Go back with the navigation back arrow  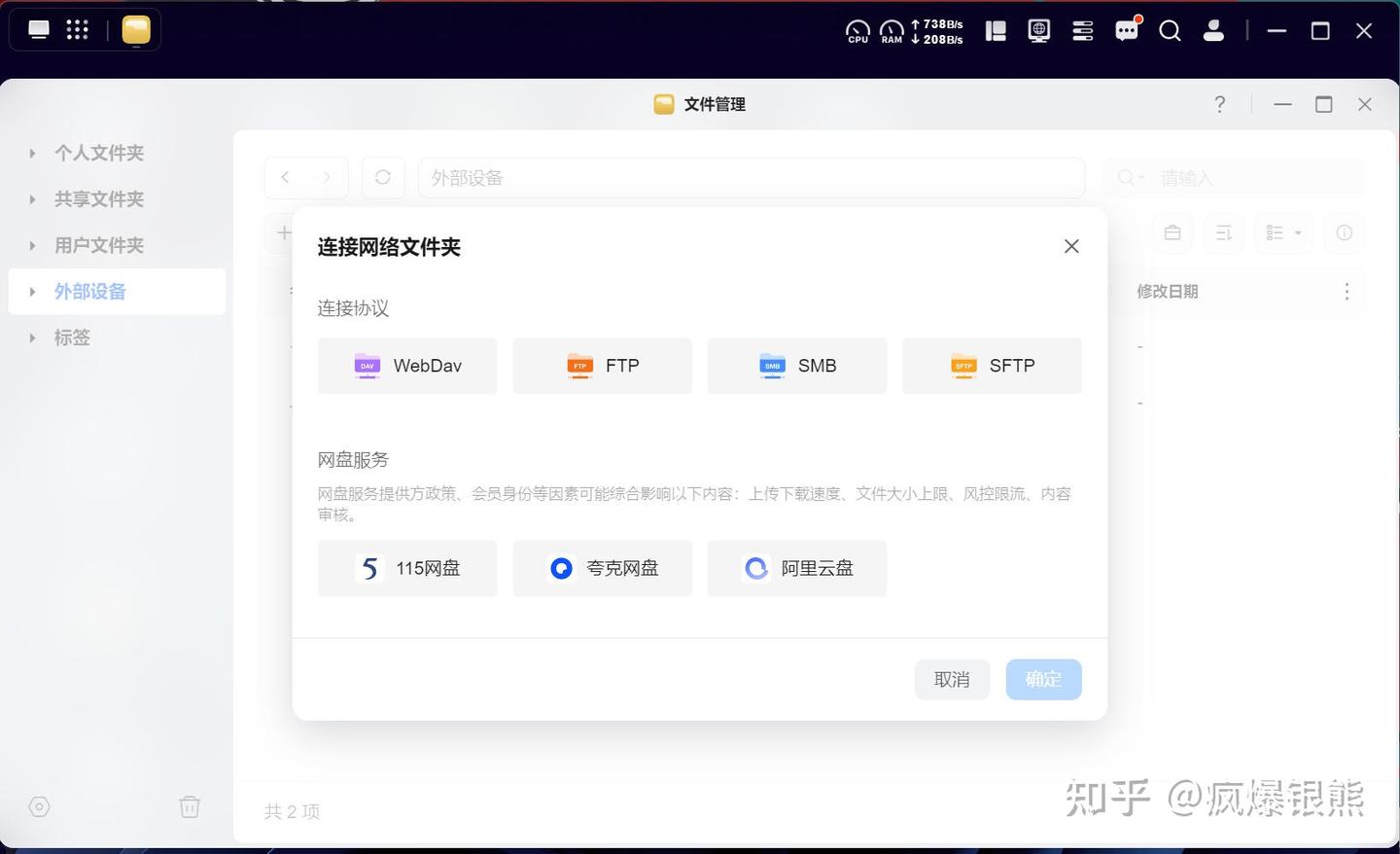pos(285,177)
